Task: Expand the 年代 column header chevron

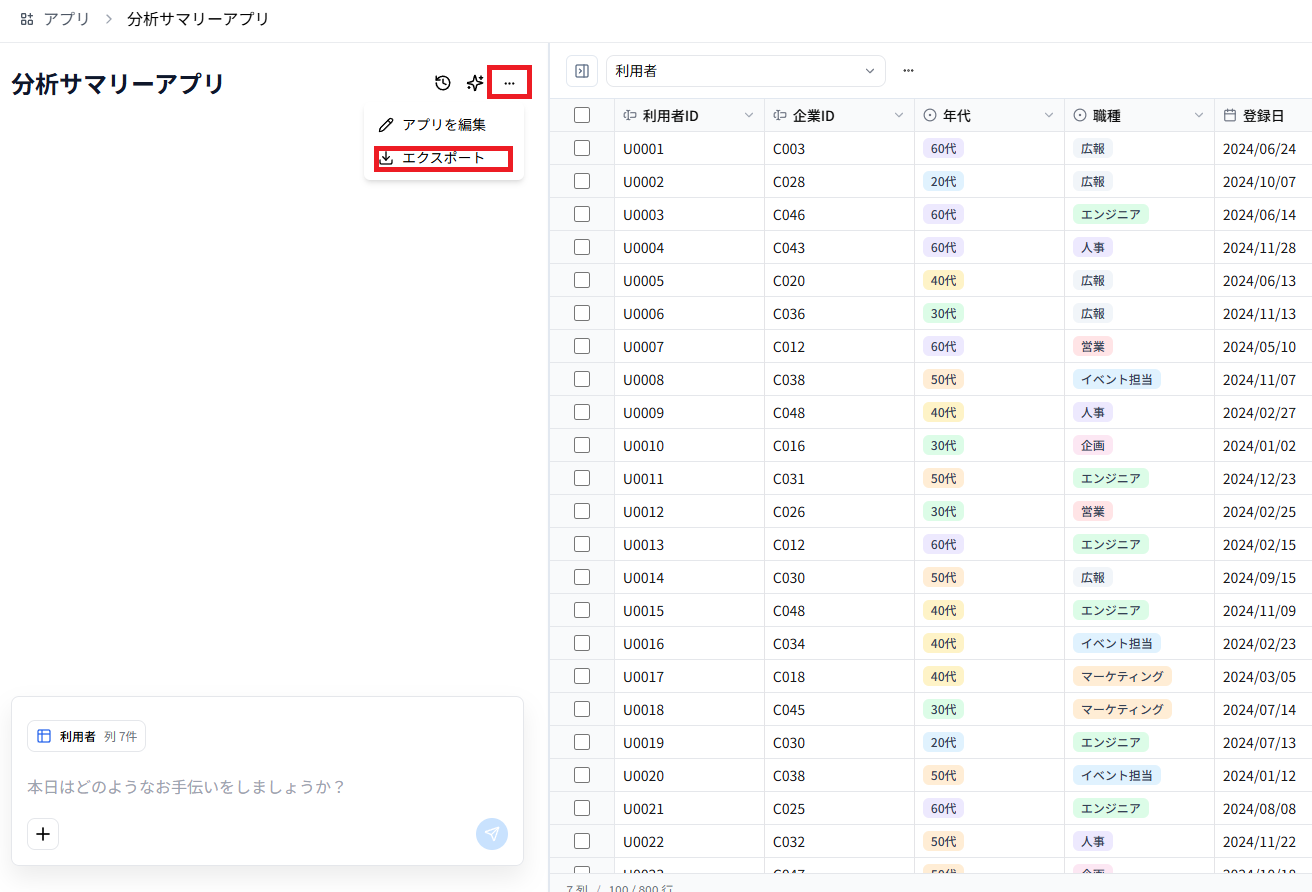Action: [1049, 116]
